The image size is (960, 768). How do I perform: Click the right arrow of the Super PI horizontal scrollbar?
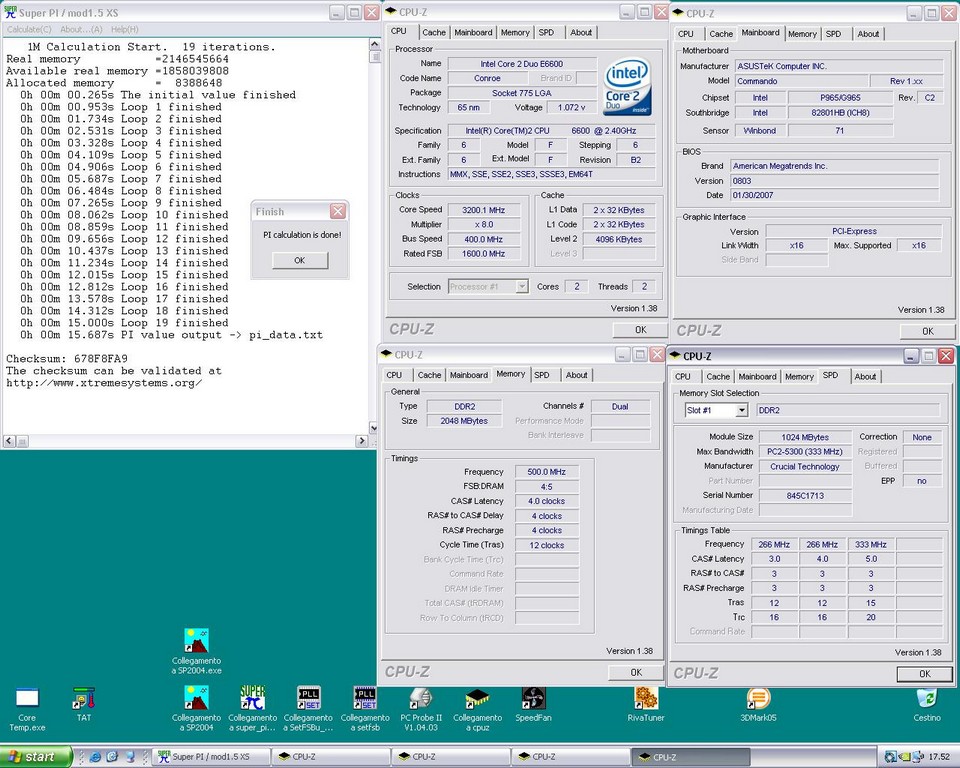[361, 441]
